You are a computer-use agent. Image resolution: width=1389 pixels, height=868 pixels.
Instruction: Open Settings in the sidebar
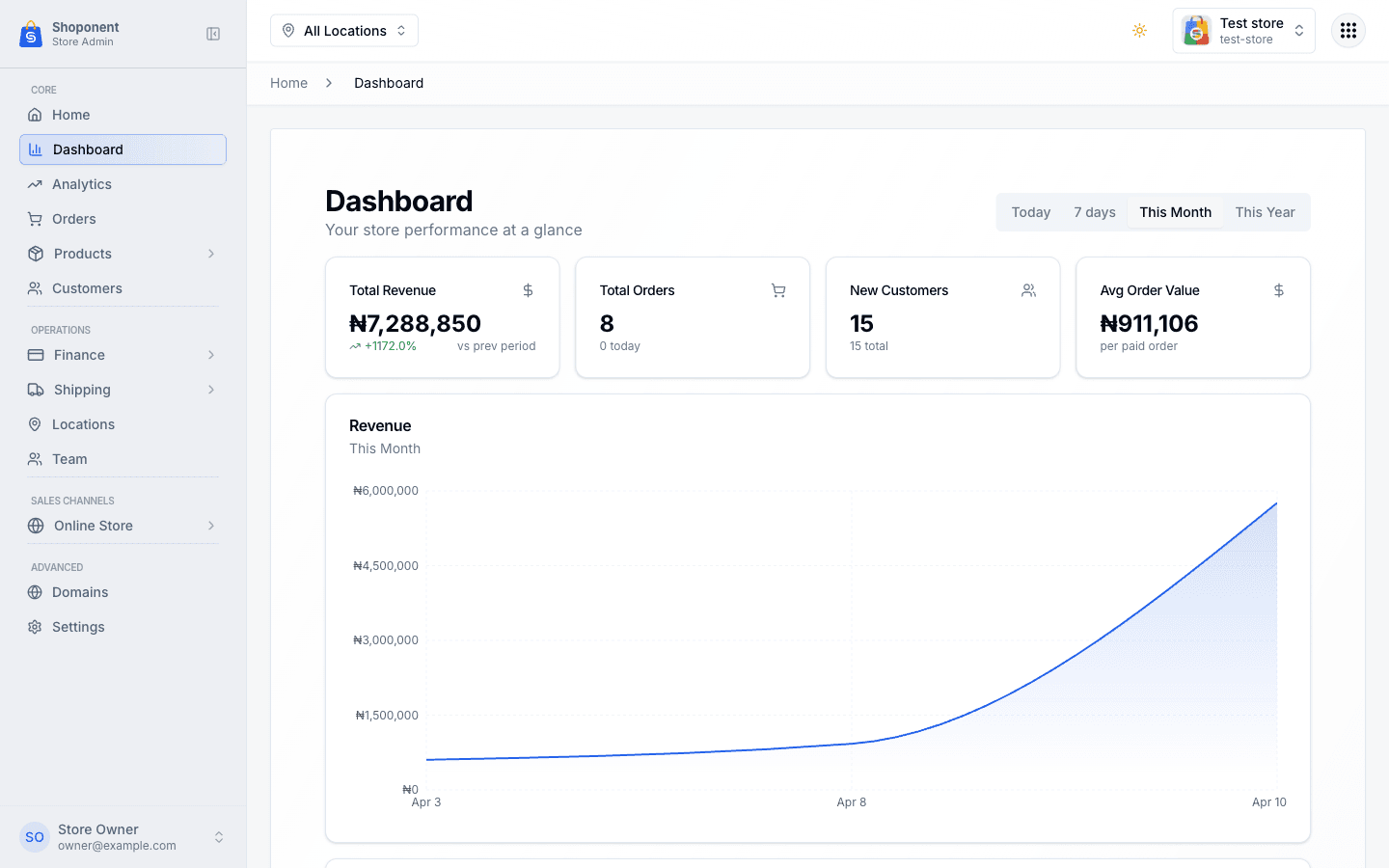(123, 627)
